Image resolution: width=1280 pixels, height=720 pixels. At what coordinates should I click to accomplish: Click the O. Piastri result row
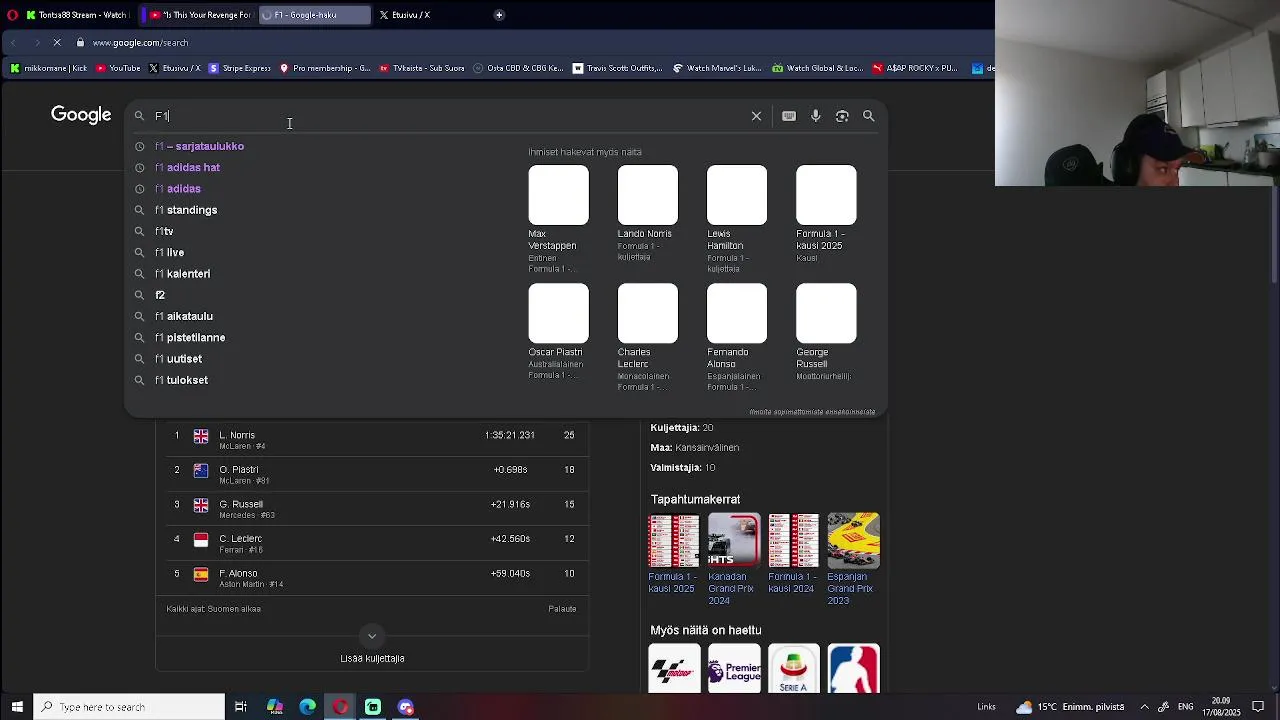tap(372, 474)
